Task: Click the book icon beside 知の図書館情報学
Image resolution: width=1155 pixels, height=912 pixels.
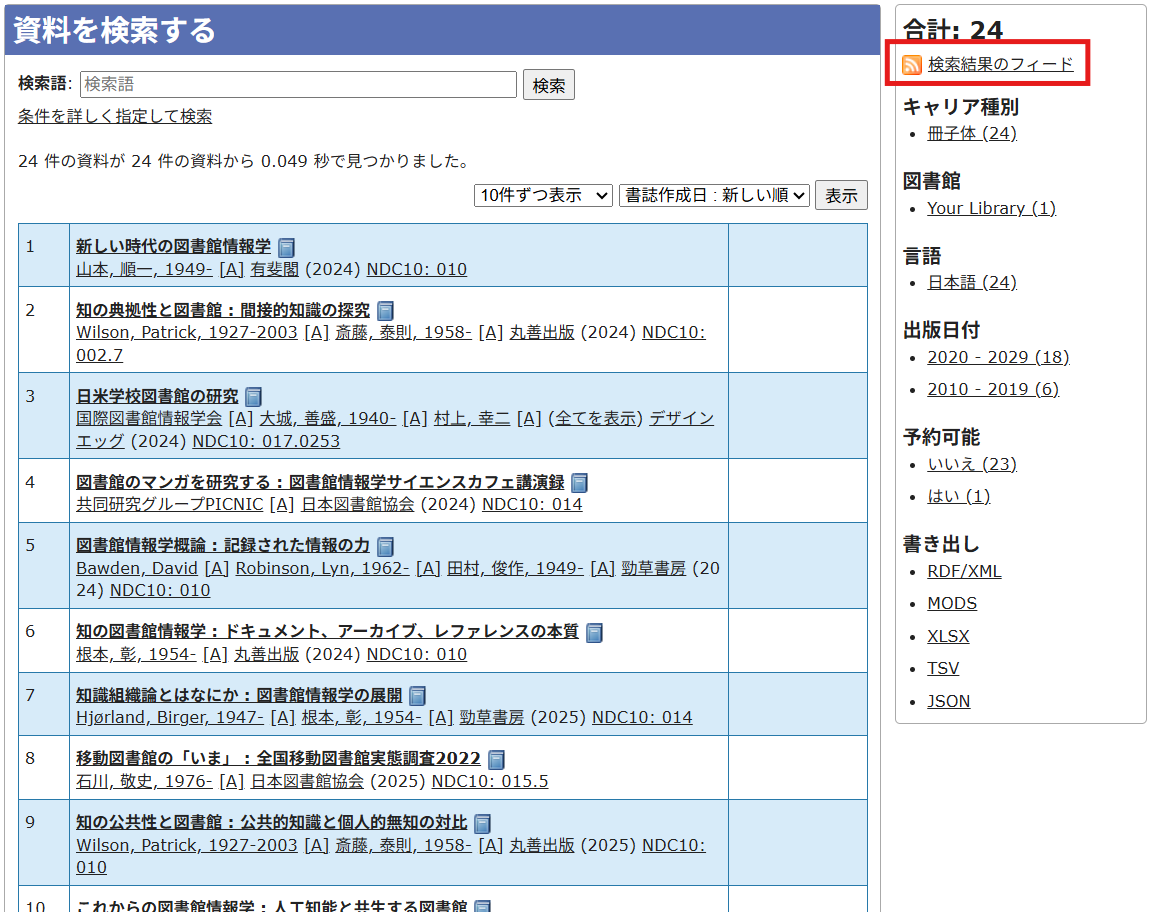Action: pyautogui.click(x=595, y=631)
